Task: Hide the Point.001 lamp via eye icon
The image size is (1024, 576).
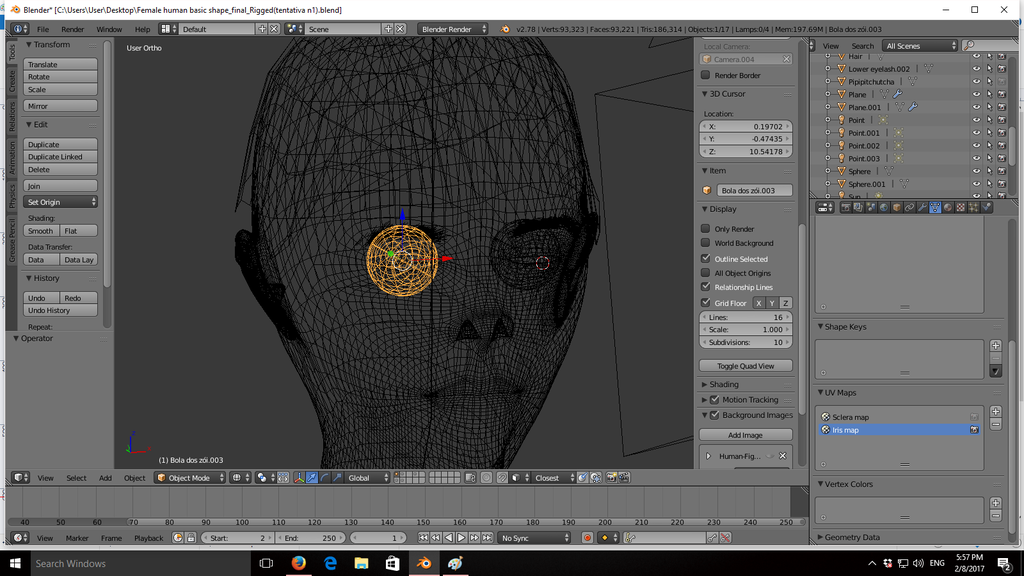Action: click(x=976, y=133)
